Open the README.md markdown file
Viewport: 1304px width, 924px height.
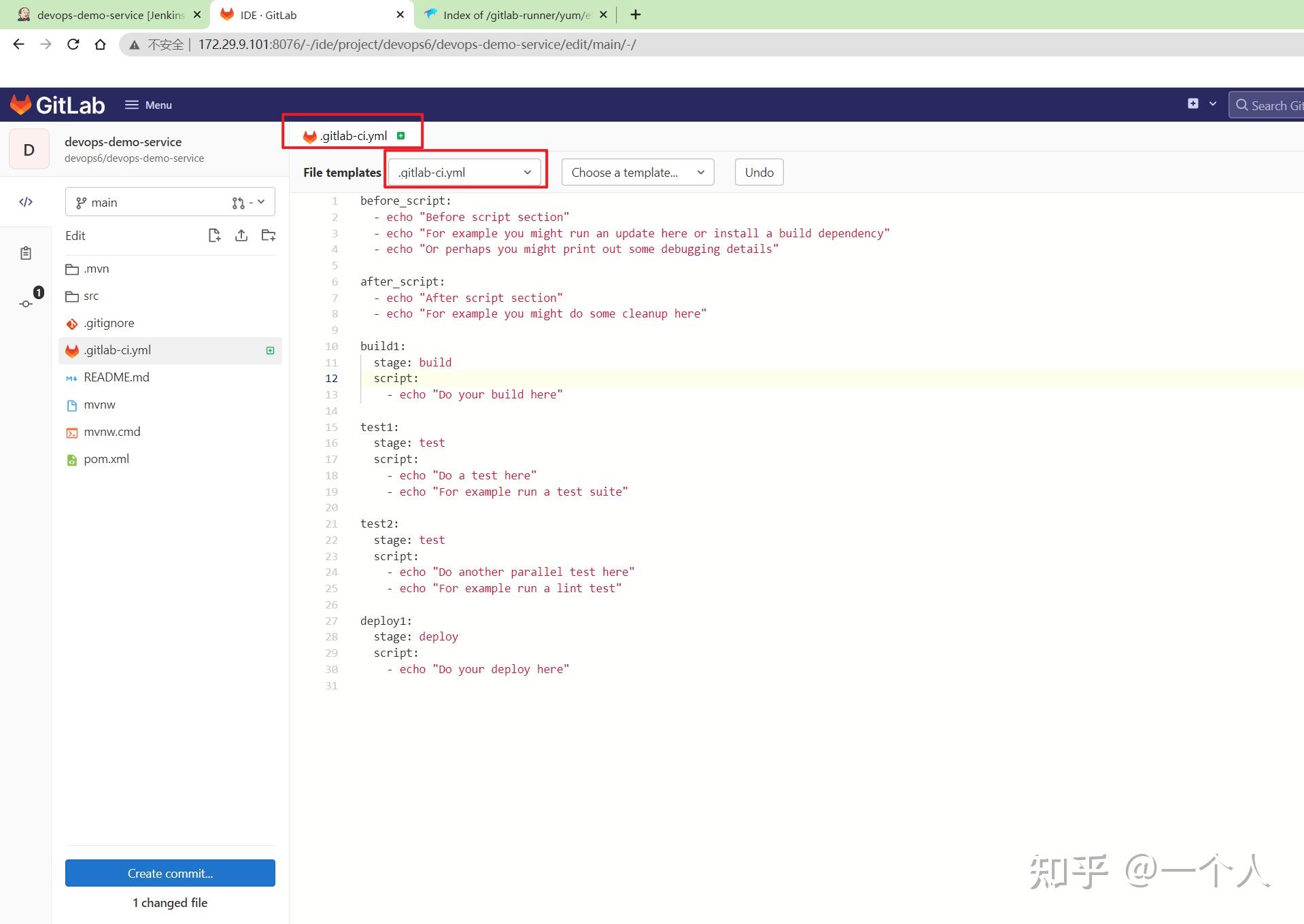tap(117, 377)
